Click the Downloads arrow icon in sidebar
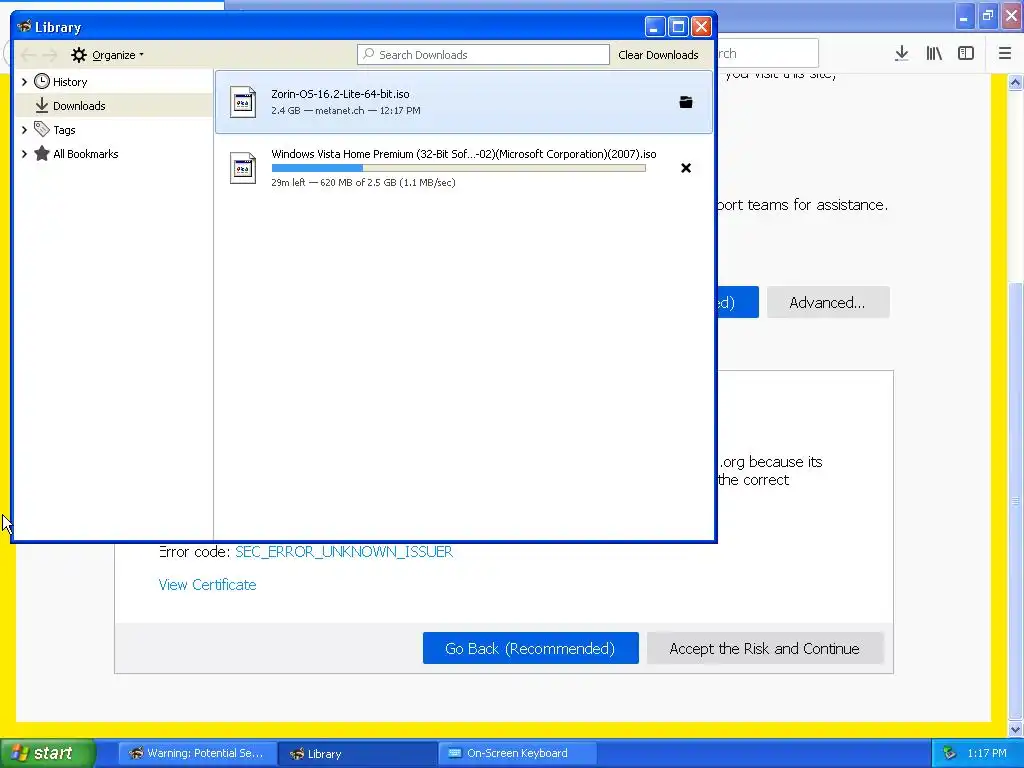 [x=42, y=105]
